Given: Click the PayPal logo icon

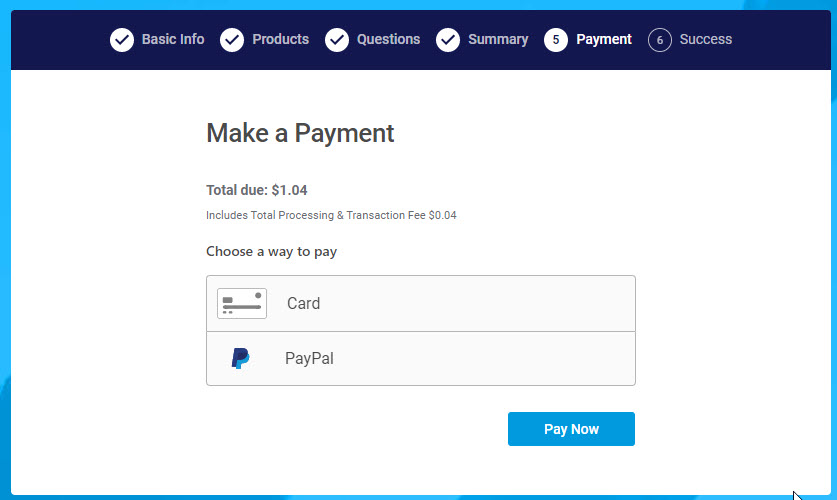Looking at the screenshot, I should coord(240,358).
